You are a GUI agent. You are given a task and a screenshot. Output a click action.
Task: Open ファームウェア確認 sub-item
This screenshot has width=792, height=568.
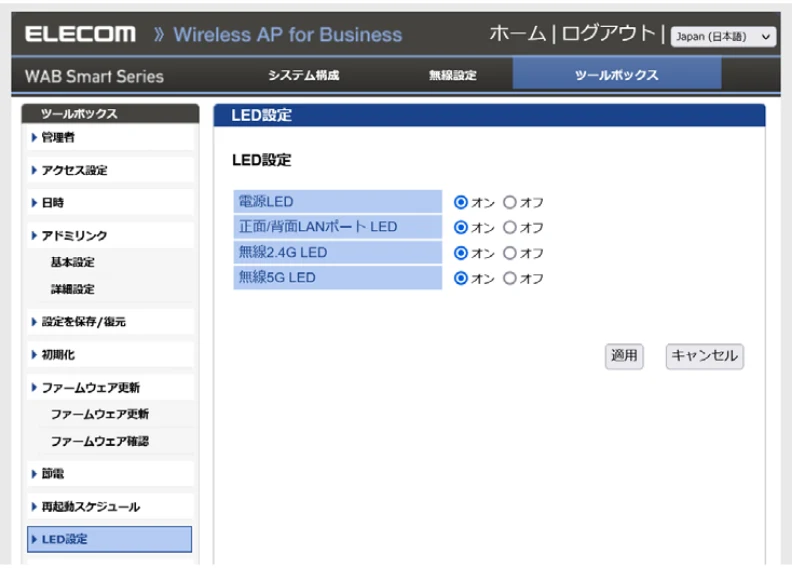click(100, 441)
